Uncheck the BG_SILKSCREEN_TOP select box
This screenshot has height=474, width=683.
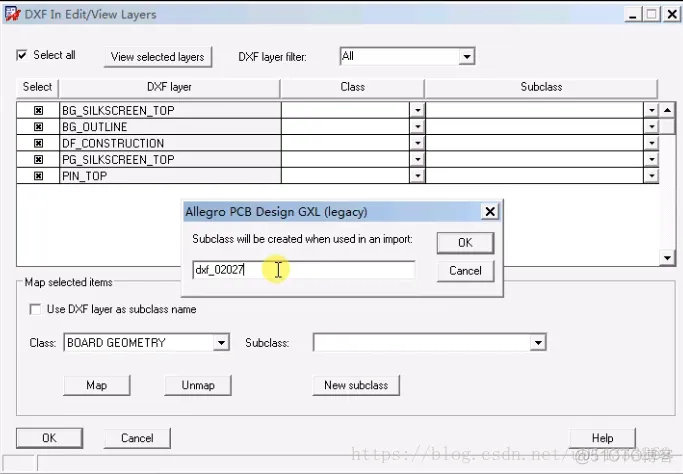click(x=38, y=110)
